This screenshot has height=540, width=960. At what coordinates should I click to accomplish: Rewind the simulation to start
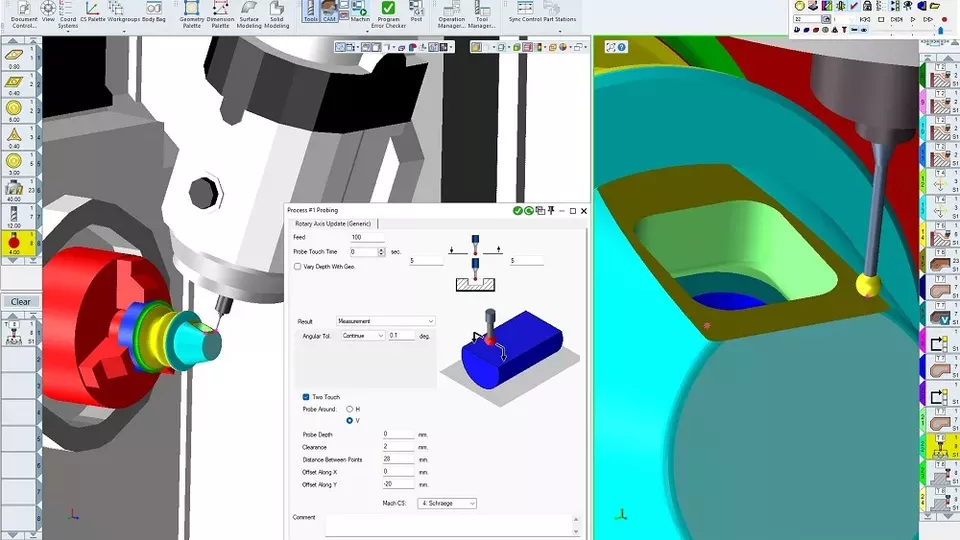pos(865,20)
